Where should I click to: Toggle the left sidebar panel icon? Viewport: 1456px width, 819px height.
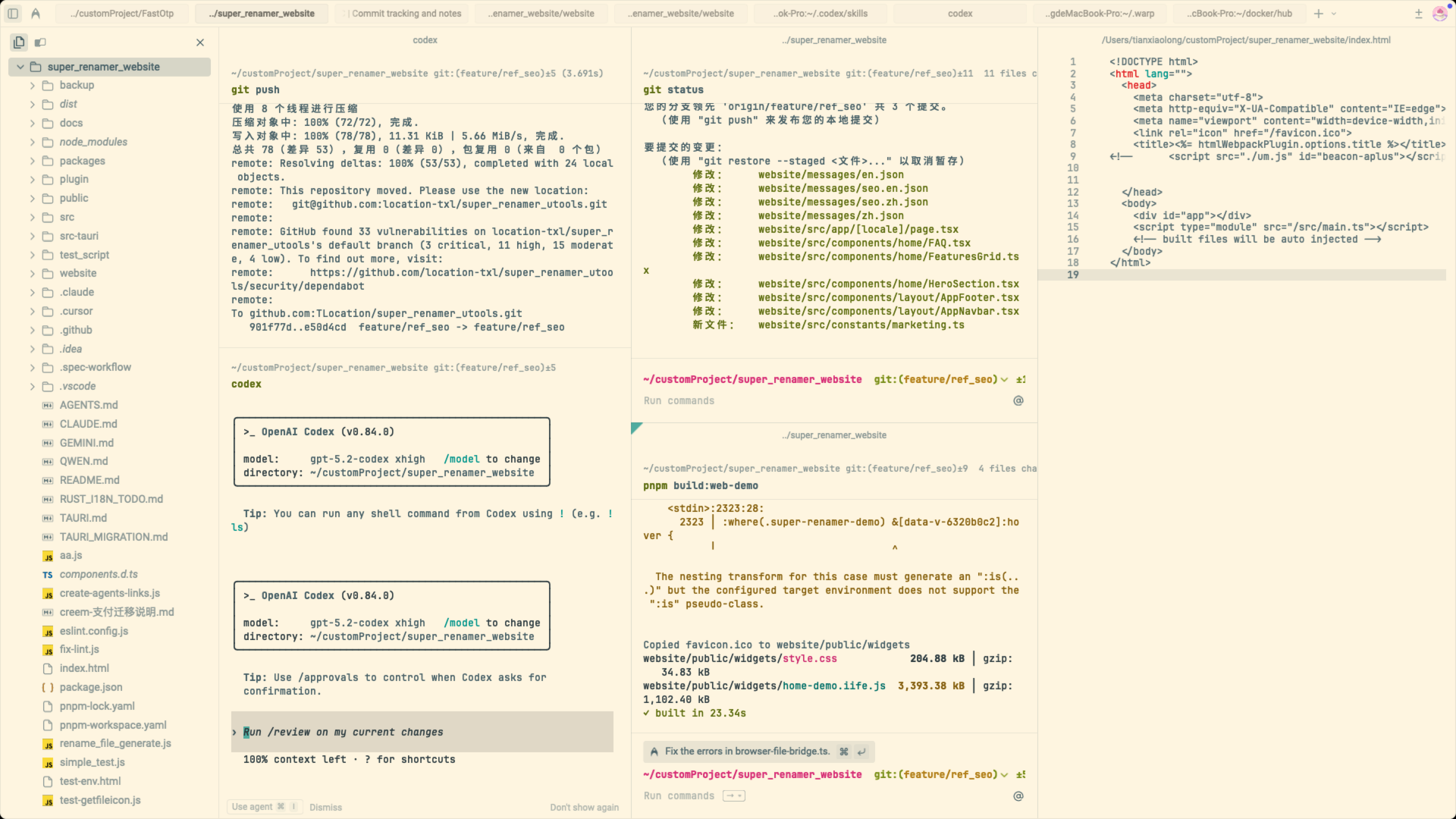pos(13,14)
